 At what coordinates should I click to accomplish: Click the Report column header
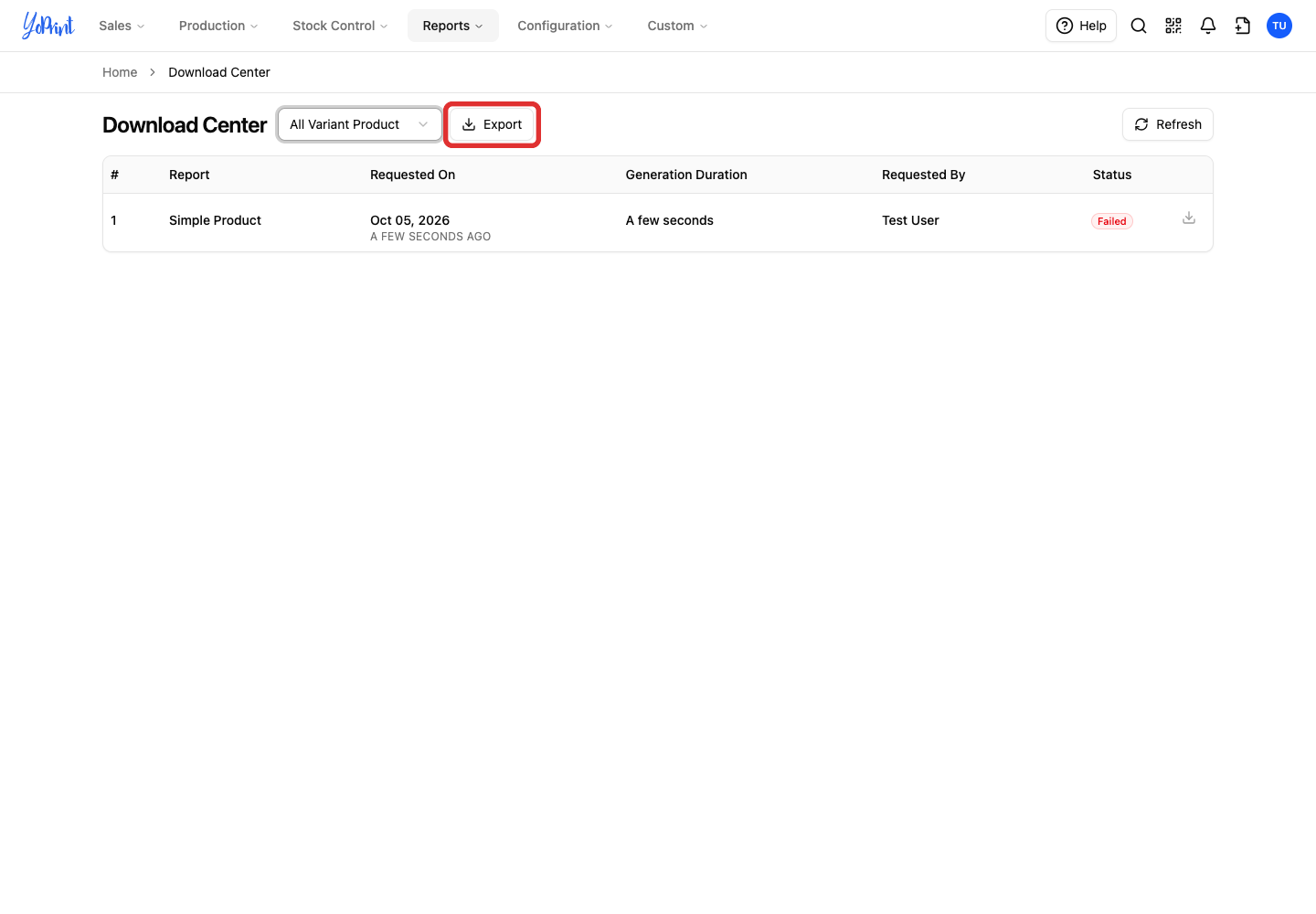pos(189,175)
